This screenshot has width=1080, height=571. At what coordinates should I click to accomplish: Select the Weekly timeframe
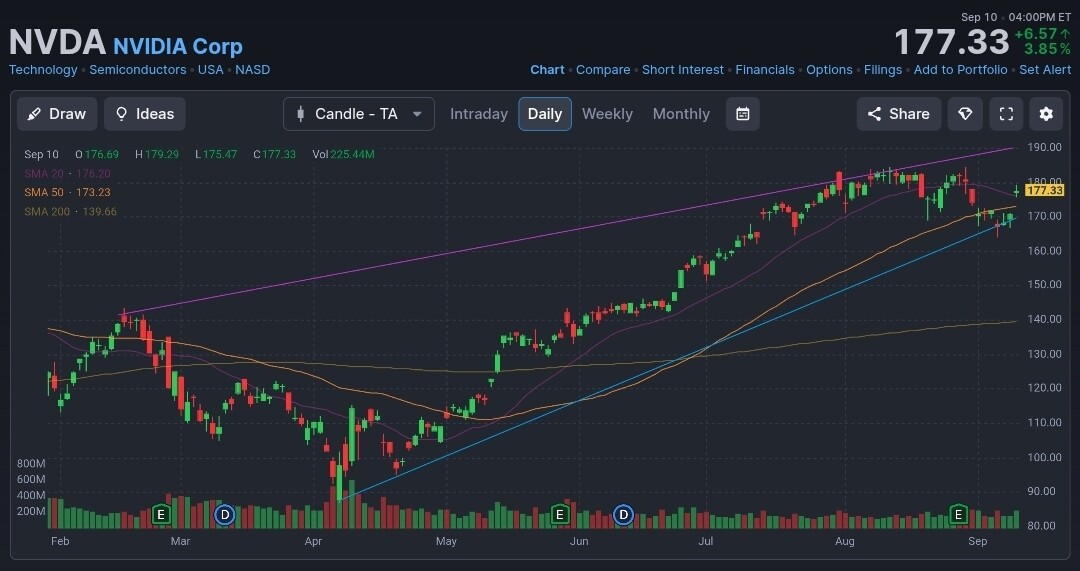click(607, 114)
